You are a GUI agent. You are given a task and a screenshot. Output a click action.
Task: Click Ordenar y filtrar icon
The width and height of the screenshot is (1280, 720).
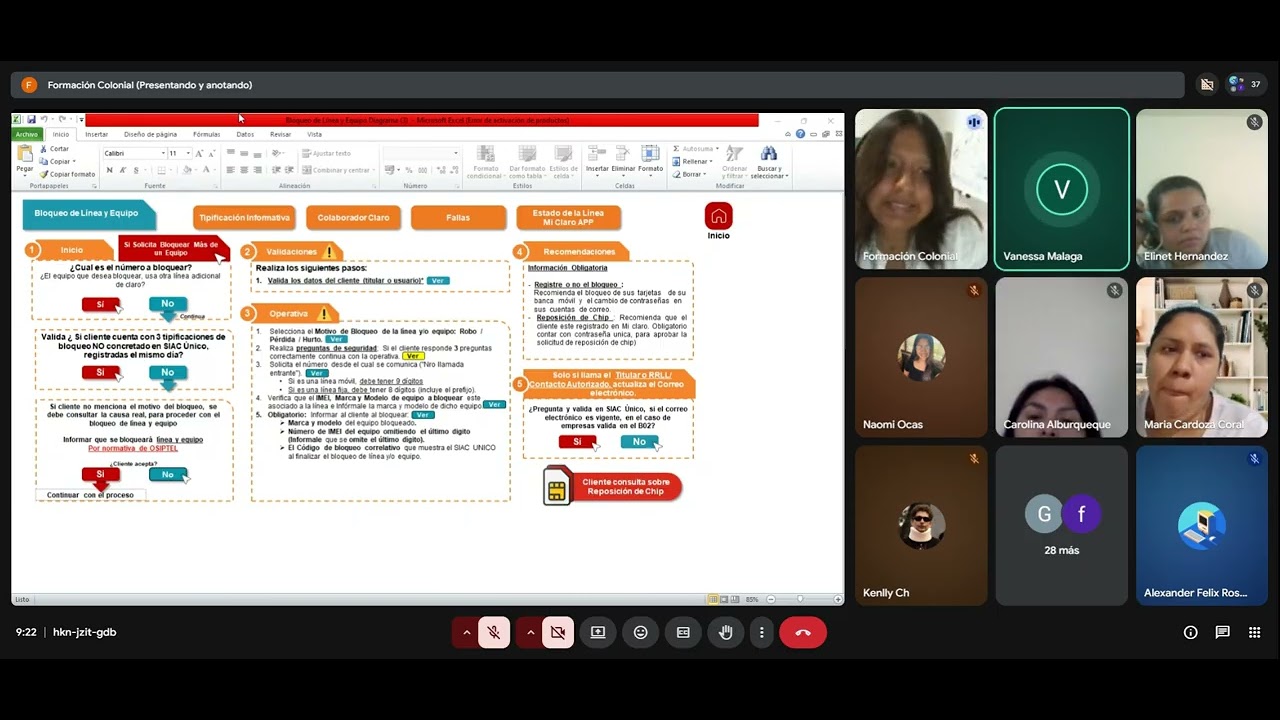pyautogui.click(x=735, y=160)
